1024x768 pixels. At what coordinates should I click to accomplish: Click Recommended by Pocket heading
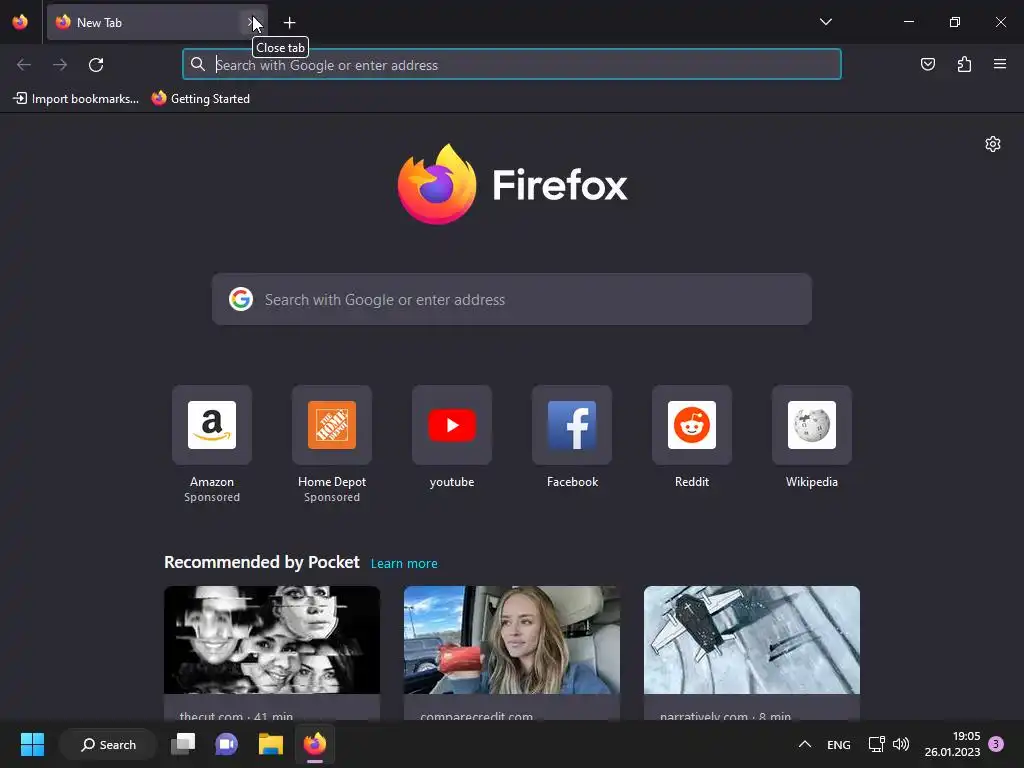(x=262, y=562)
